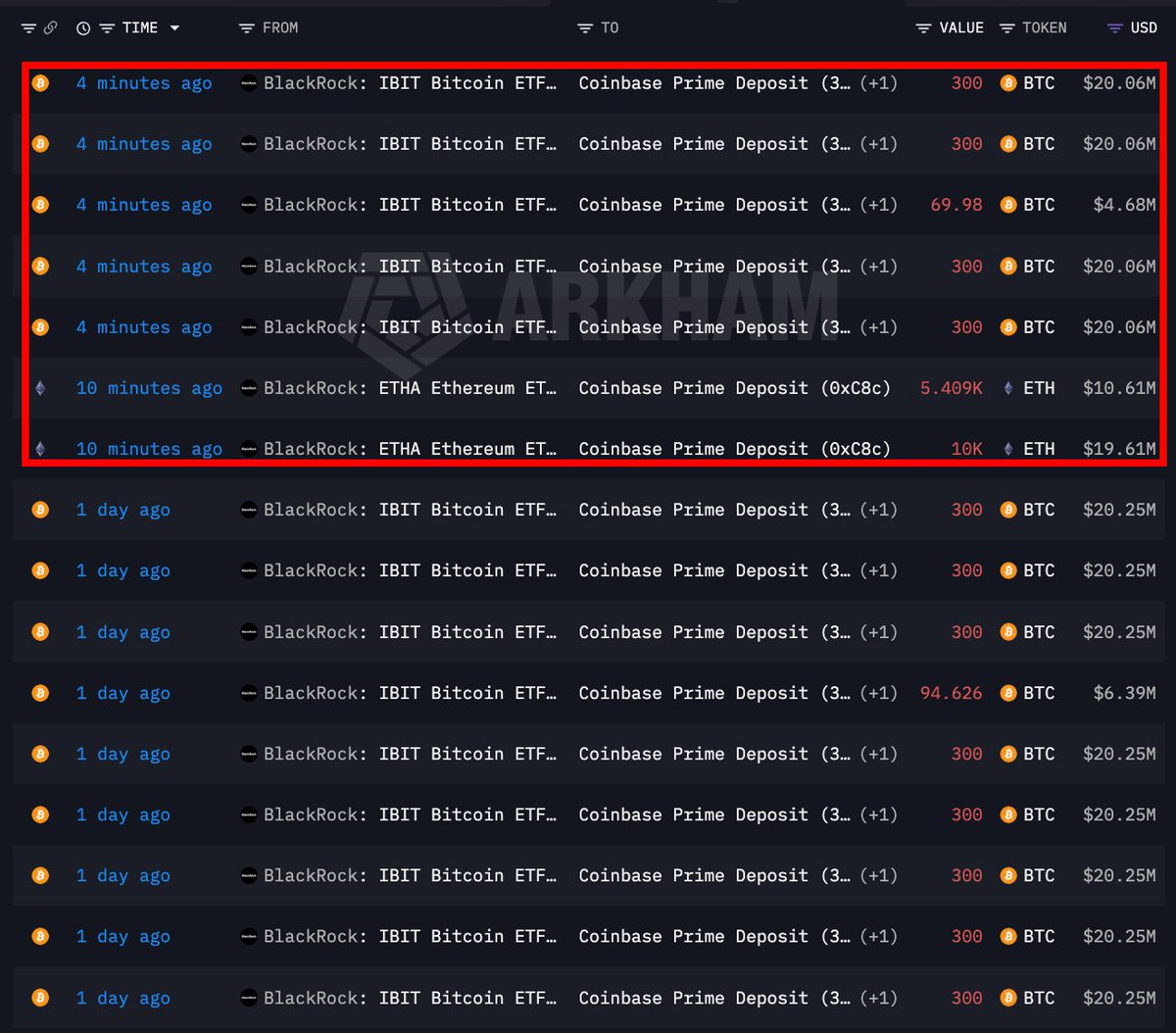The height and width of the screenshot is (1033, 1176).
Task: Click the filter icon on the TO column
Action: pyautogui.click(x=582, y=27)
